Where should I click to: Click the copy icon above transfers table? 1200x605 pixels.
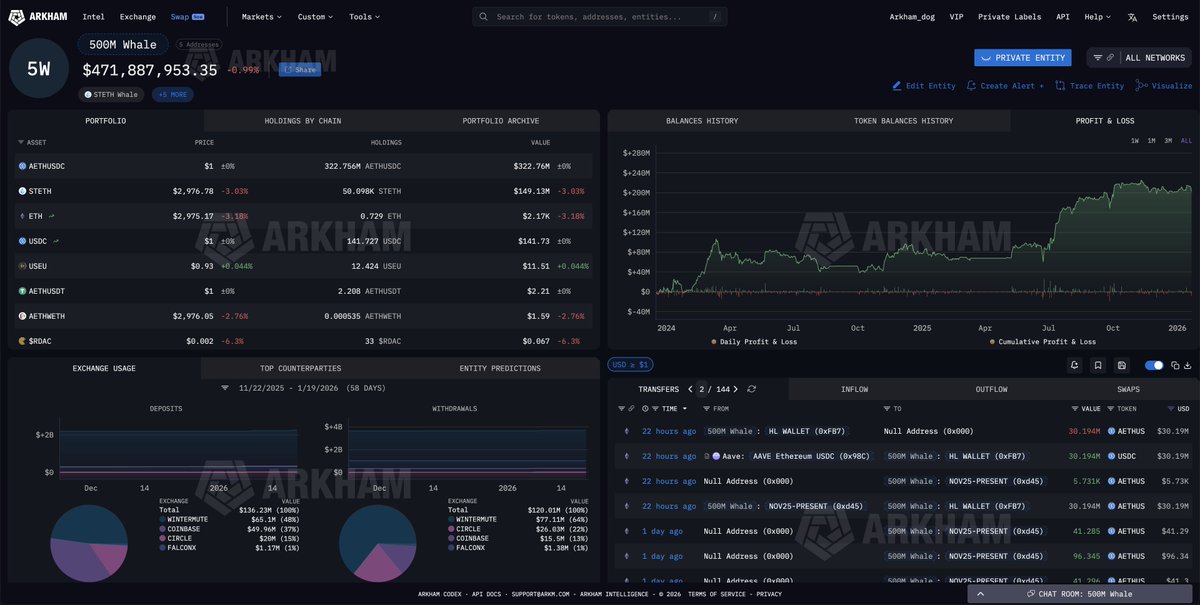pyautogui.click(x=1177, y=366)
